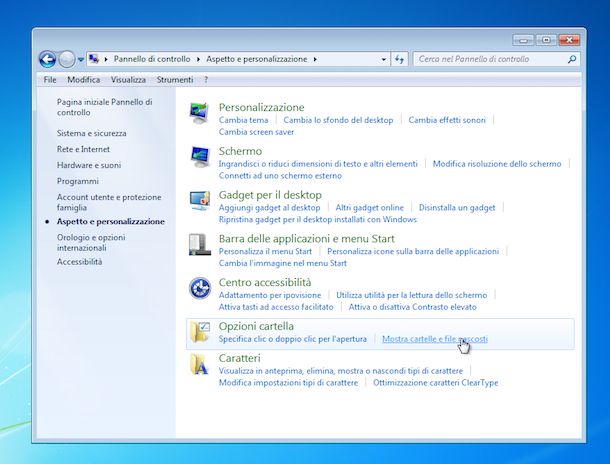Open Orologio e opzioni internazionali
The width and height of the screenshot is (610, 464).
pyautogui.click(x=91, y=242)
